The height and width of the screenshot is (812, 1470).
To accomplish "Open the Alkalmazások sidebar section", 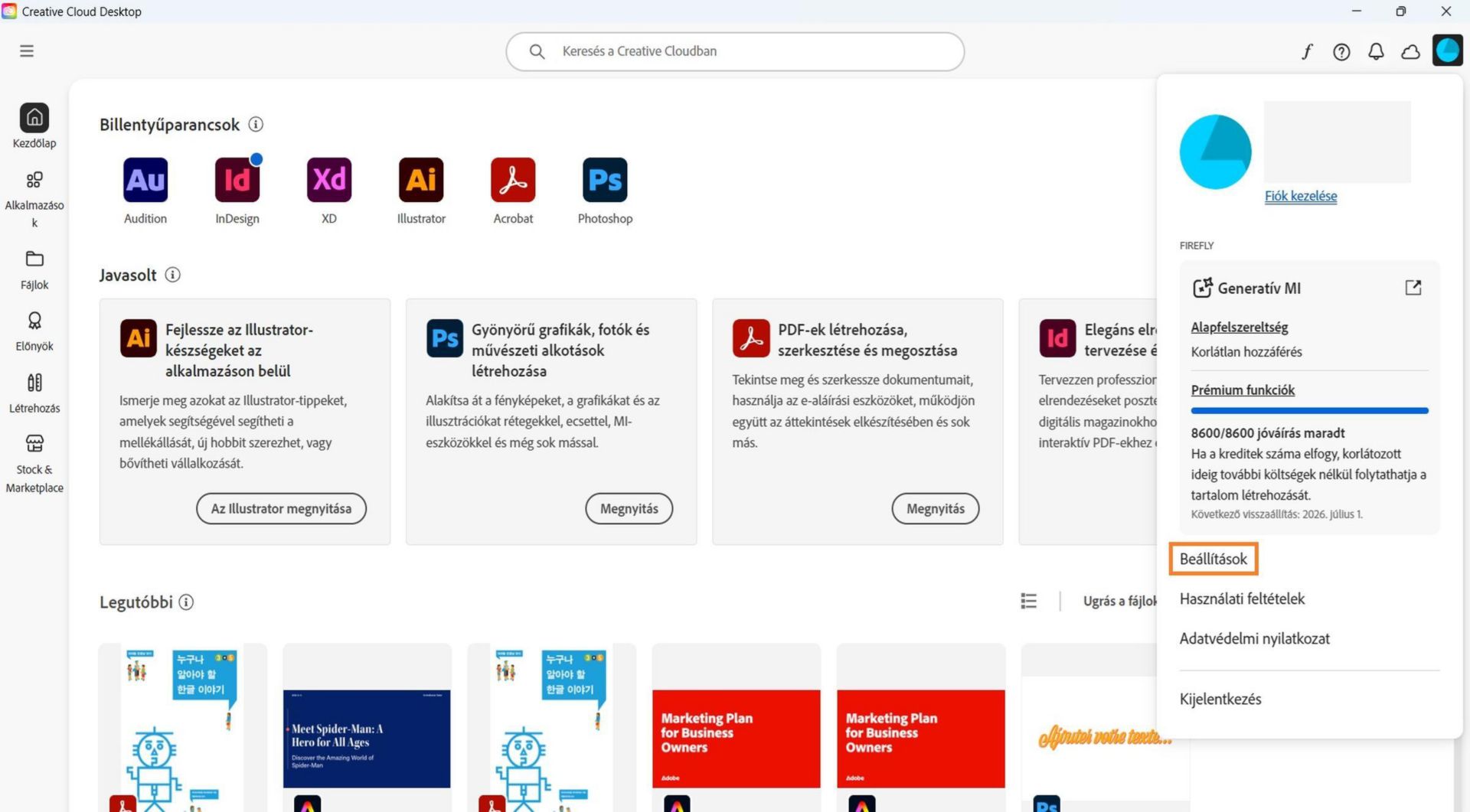I will [34, 200].
